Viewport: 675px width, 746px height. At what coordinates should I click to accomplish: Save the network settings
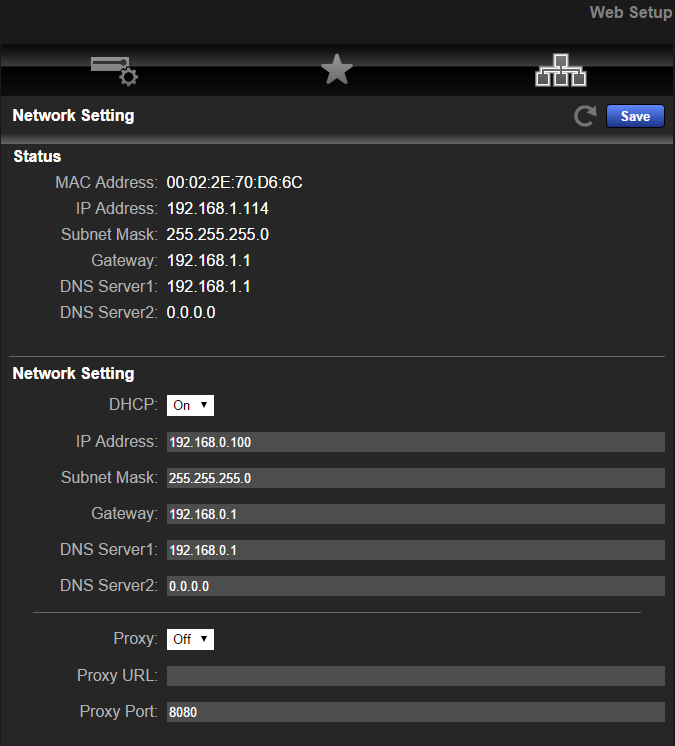pos(635,116)
